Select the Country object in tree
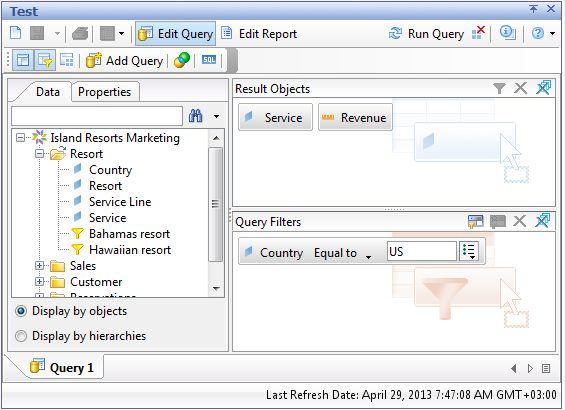The width and height of the screenshot is (565, 410). click(110, 170)
